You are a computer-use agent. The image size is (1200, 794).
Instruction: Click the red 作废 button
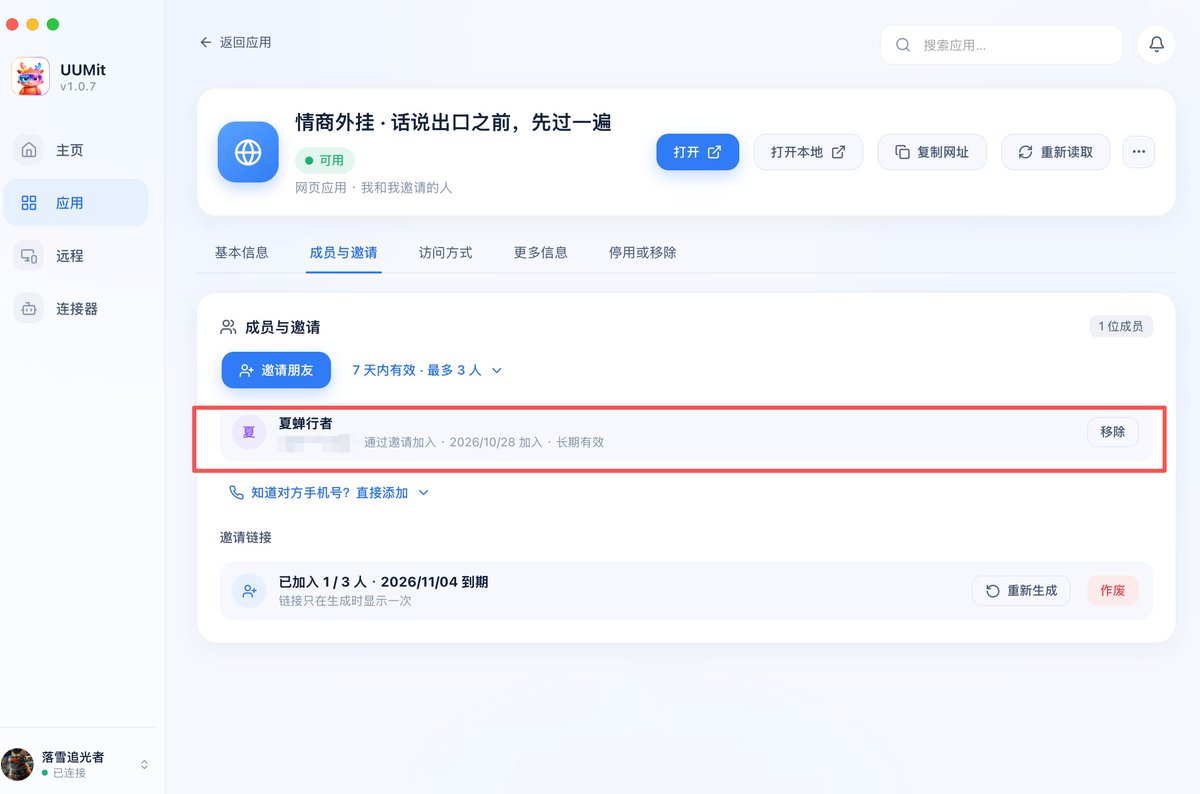point(1112,591)
